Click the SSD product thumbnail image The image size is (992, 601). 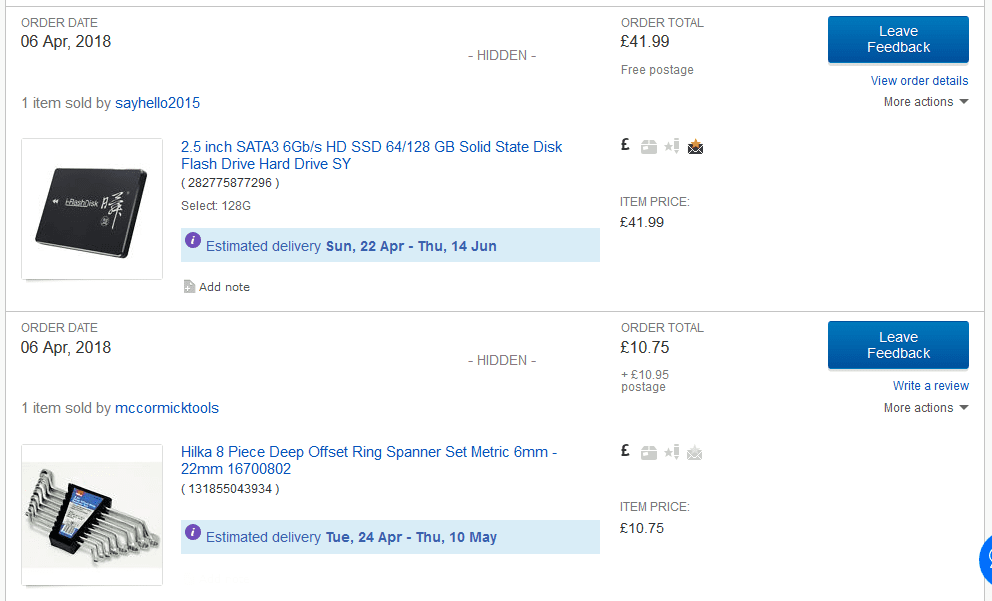(92, 209)
